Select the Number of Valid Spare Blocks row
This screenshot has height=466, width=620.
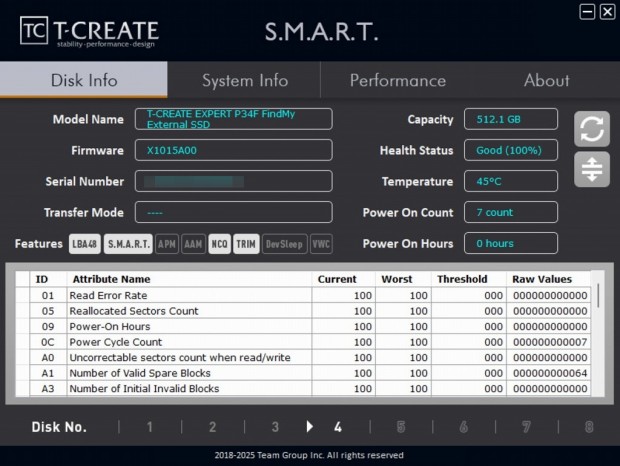click(x=303, y=373)
